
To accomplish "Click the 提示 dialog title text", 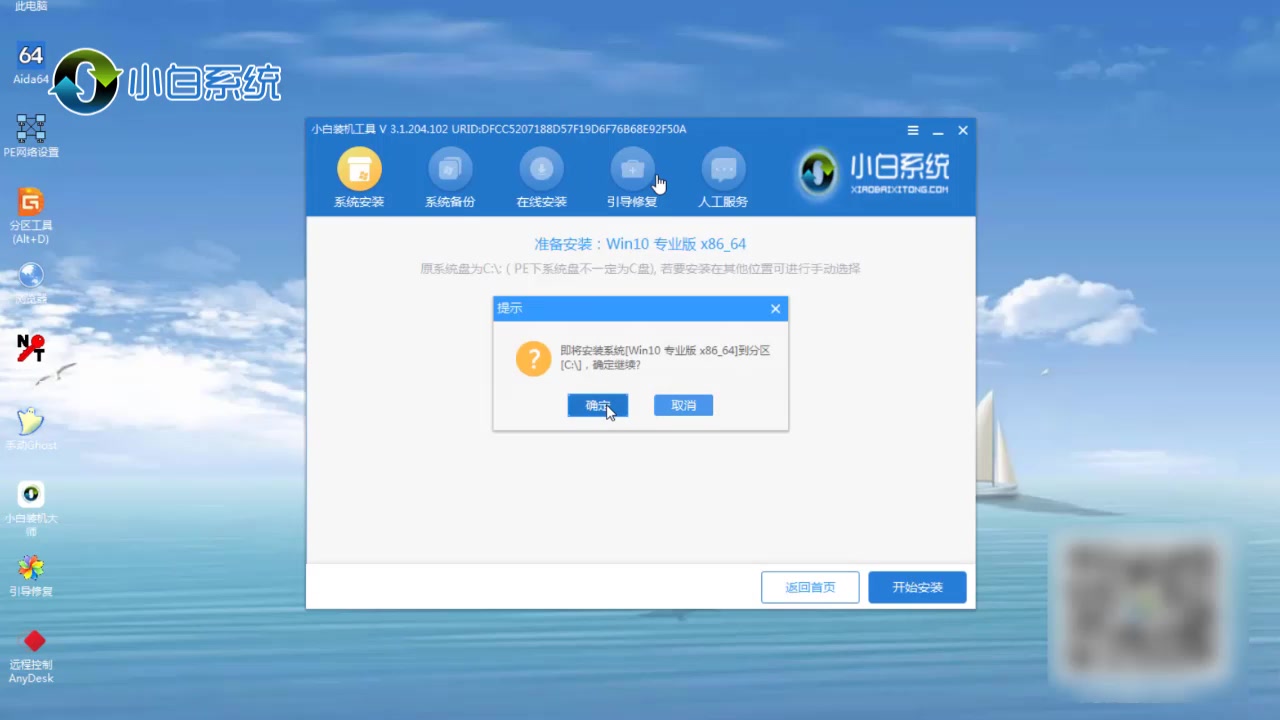I will pyautogui.click(x=510, y=308).
